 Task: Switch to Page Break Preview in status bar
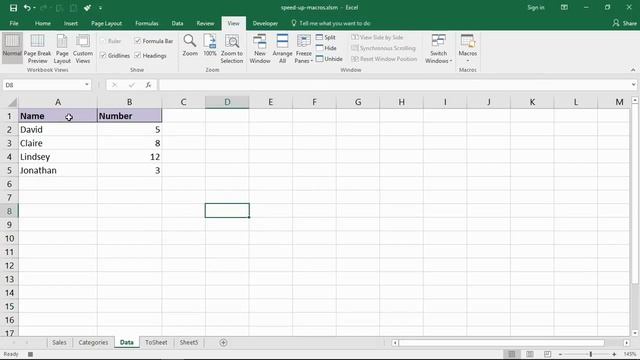[x=547, y=354]
